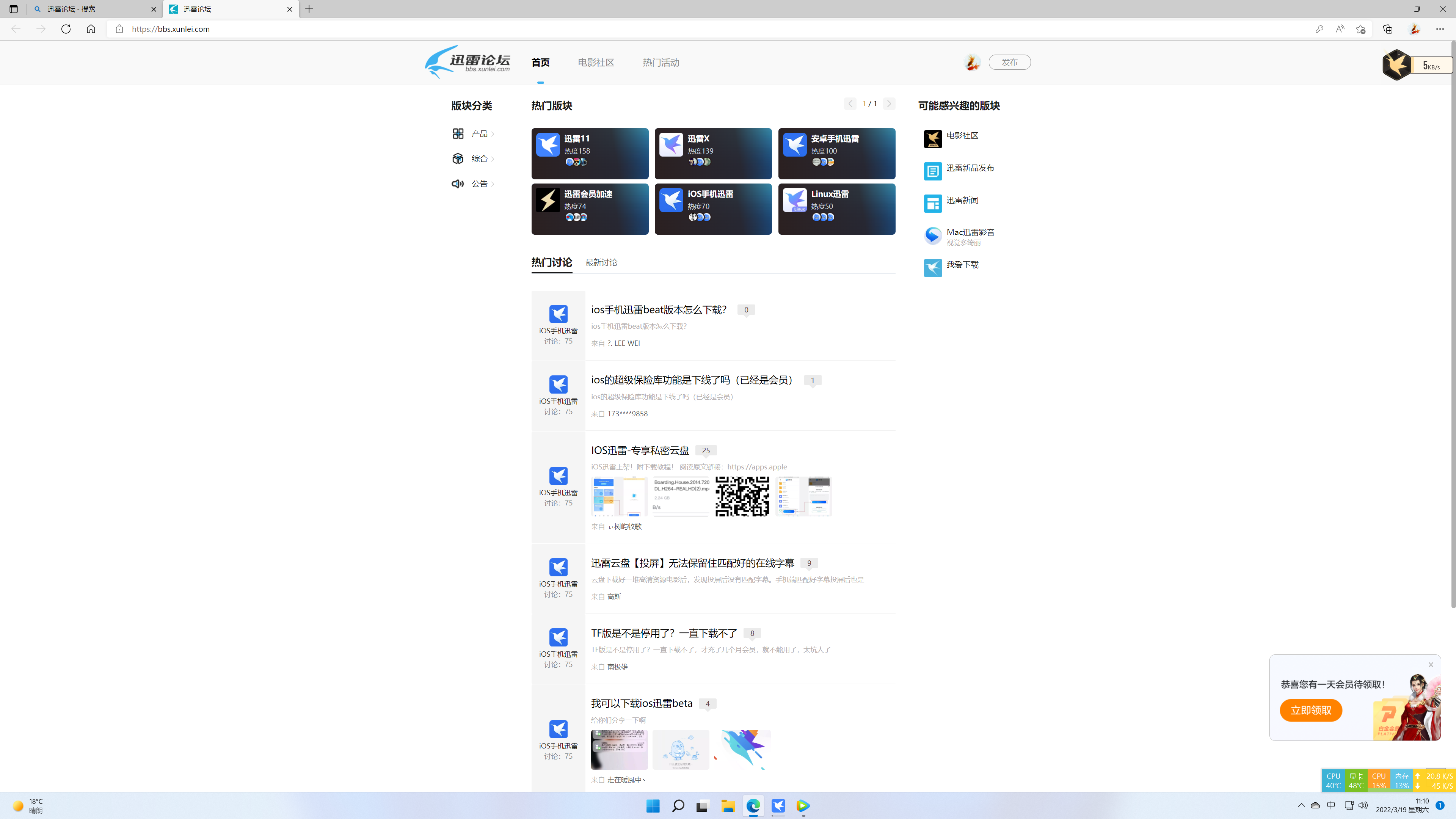1456x819 pixels.
Task: Select the 迅雷会员加速 lightning card
Action: (590, 209)
